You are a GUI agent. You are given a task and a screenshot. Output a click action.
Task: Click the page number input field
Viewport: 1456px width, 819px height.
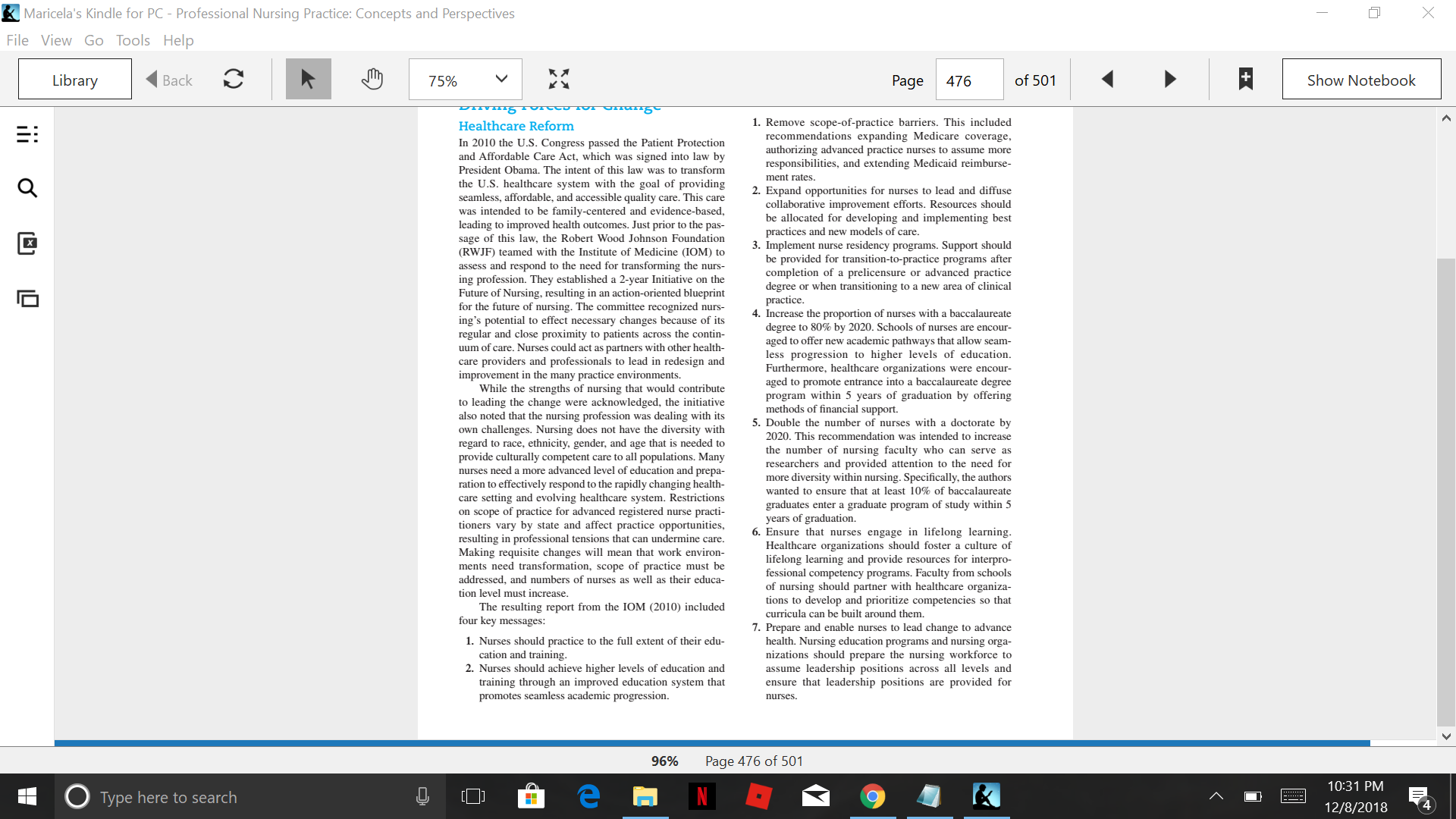tap(970, 80)
